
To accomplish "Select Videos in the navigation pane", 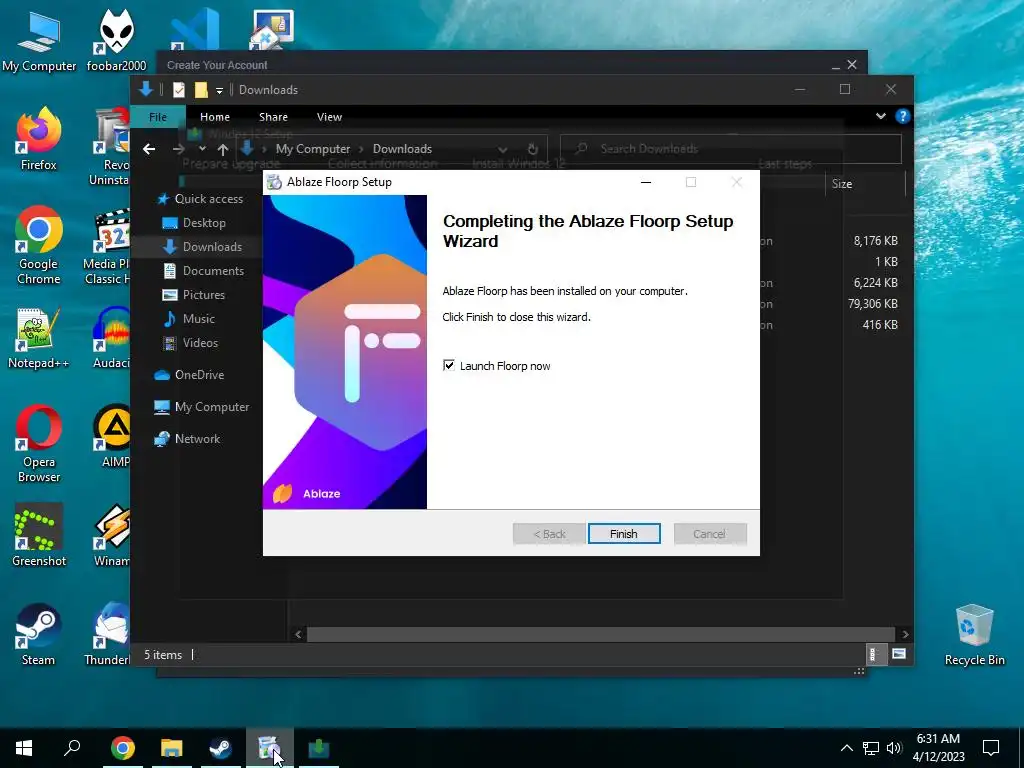I will click(x=190, y=343).
